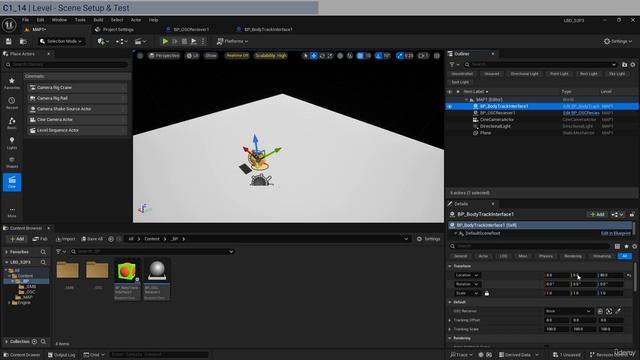Open the OSC Receiver None dropdown

click(568, 311)
